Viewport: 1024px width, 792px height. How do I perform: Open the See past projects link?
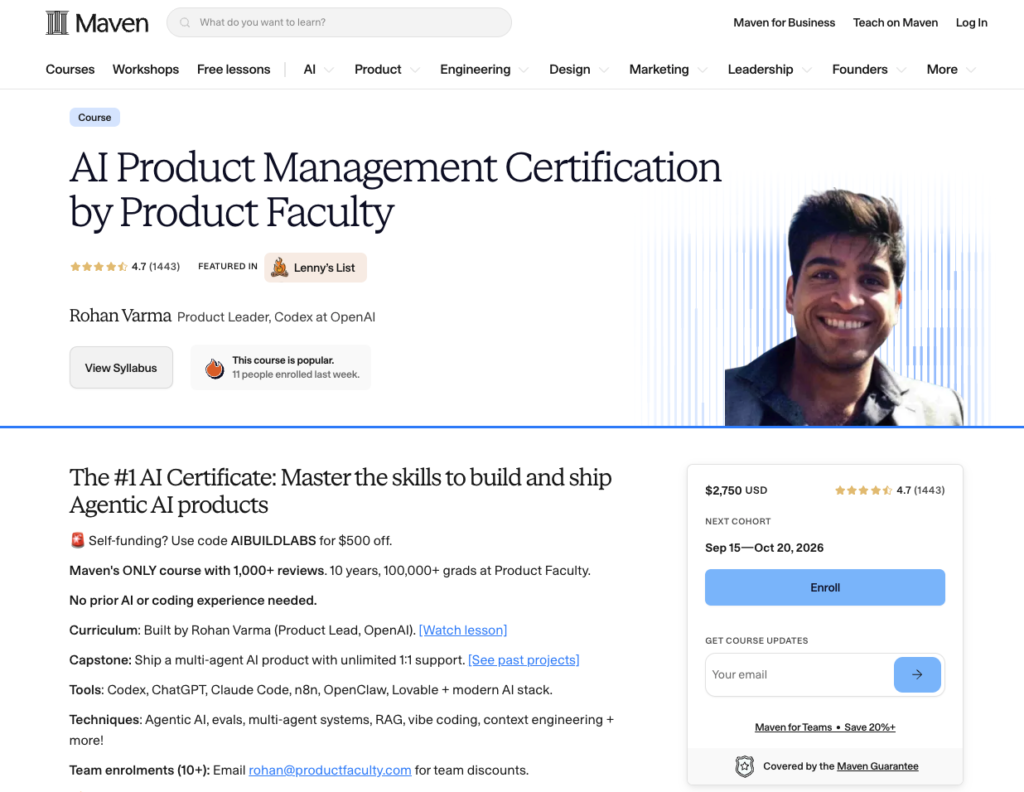click(x=524, y=660)
